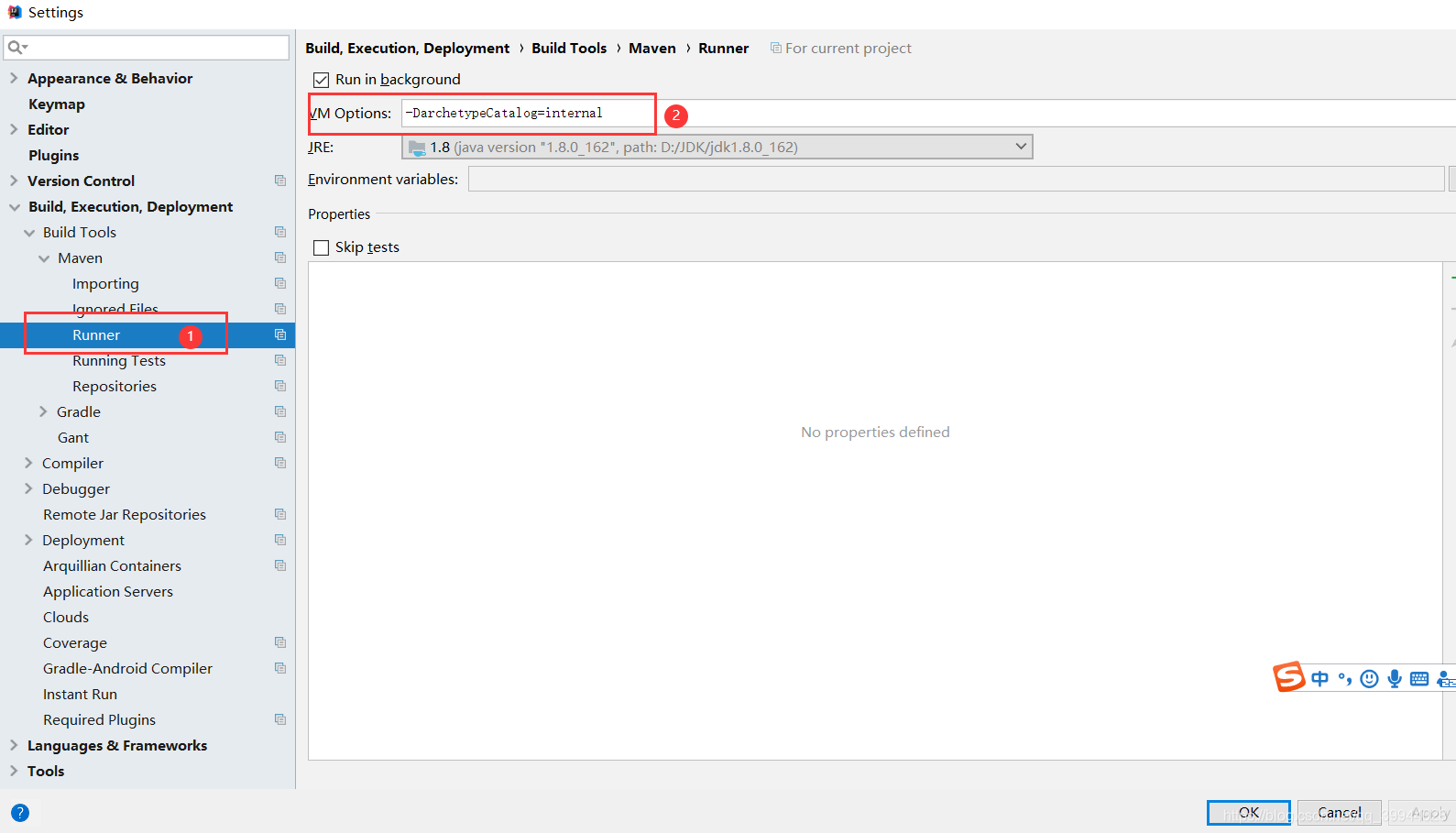Click into the settings search field

(x=147, y=48)
